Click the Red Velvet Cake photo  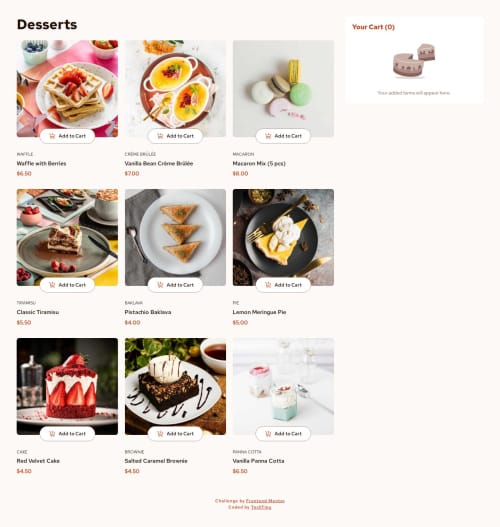pyautogui.click(x=67, y=386)
